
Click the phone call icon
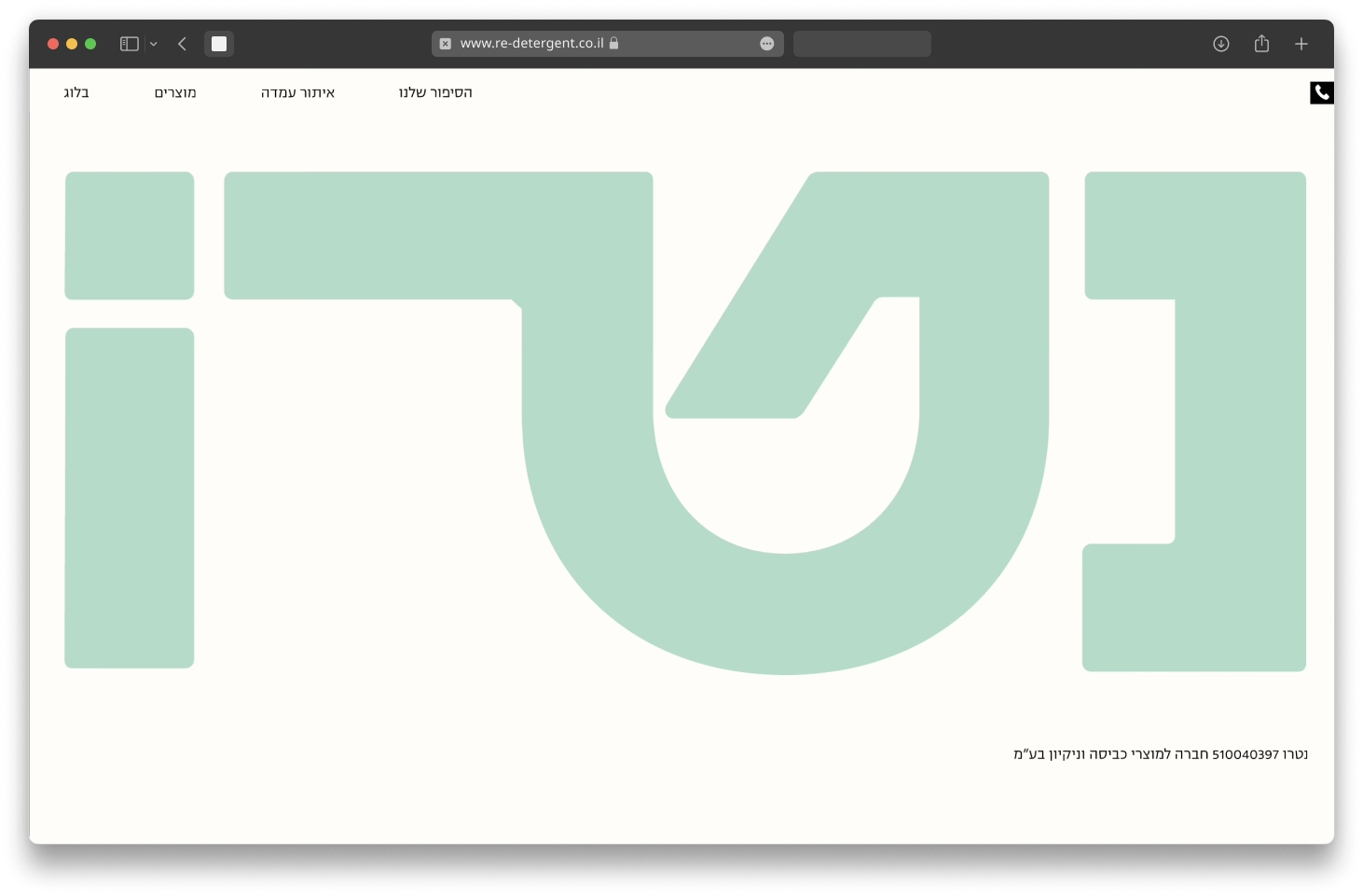click(1322, 92)
